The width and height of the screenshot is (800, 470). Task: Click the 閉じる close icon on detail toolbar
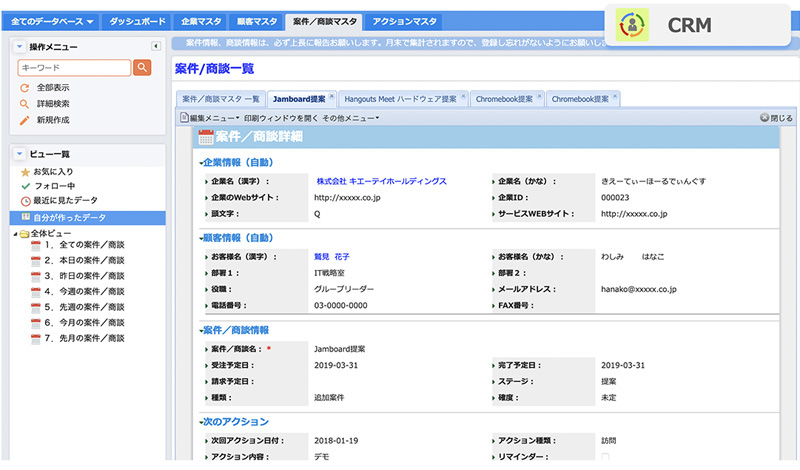pos(765,118)
